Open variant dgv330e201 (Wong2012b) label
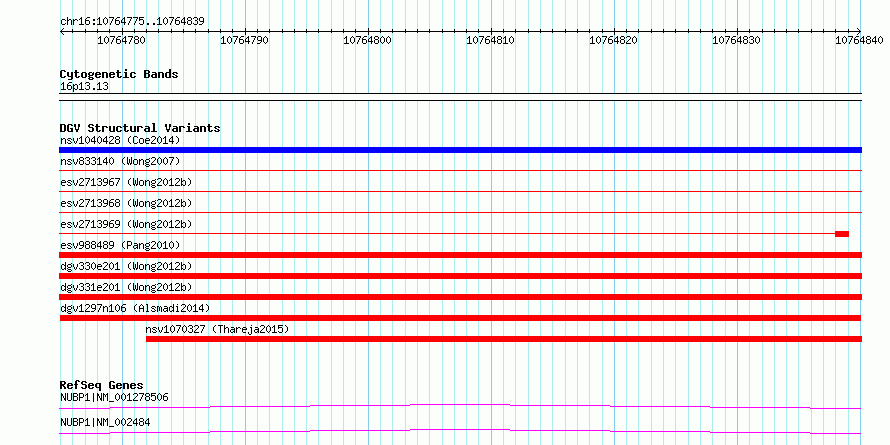Viewport: 890px width, 445px height. click(x=126, y=267)
